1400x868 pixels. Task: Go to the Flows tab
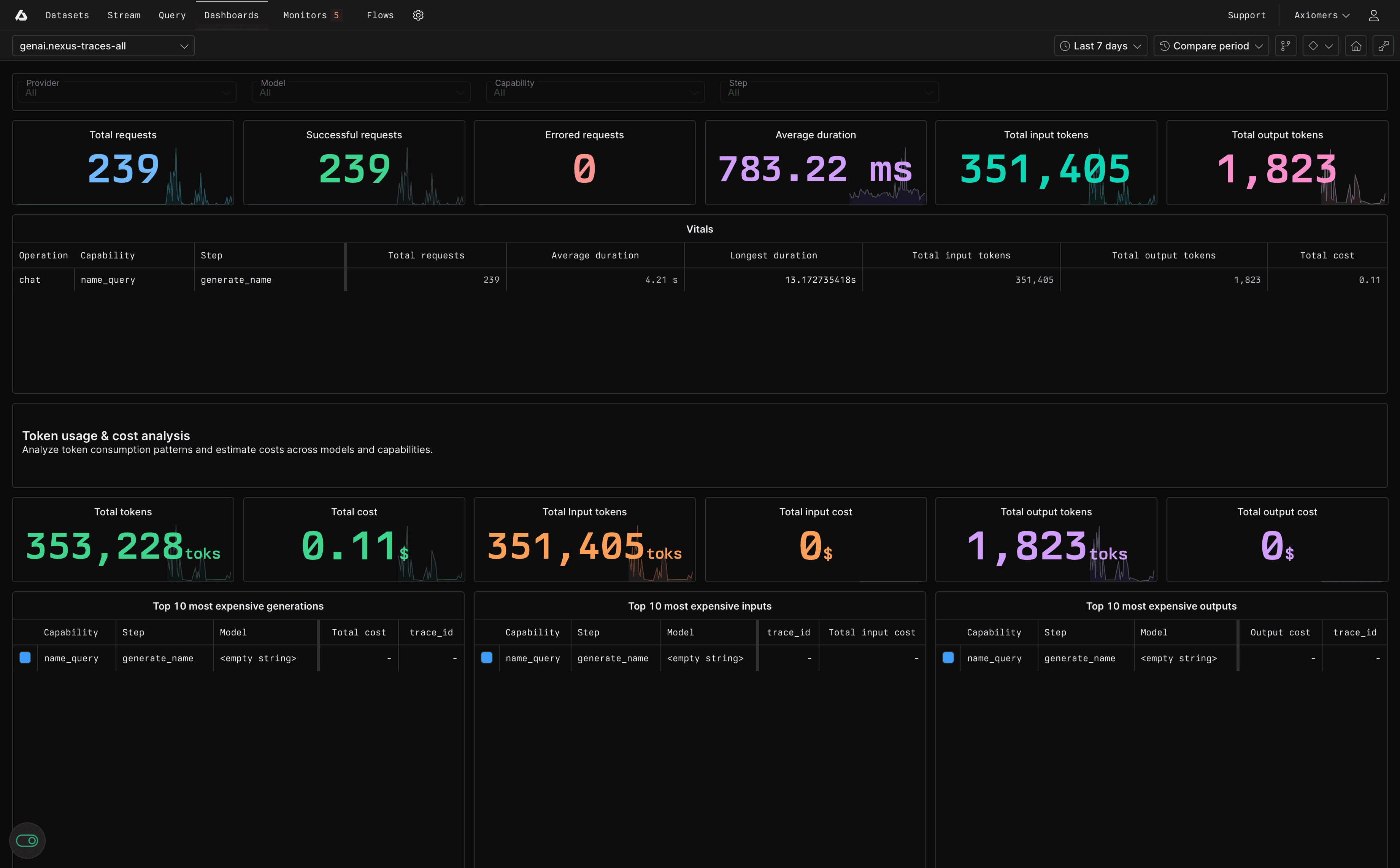[380, 16]
